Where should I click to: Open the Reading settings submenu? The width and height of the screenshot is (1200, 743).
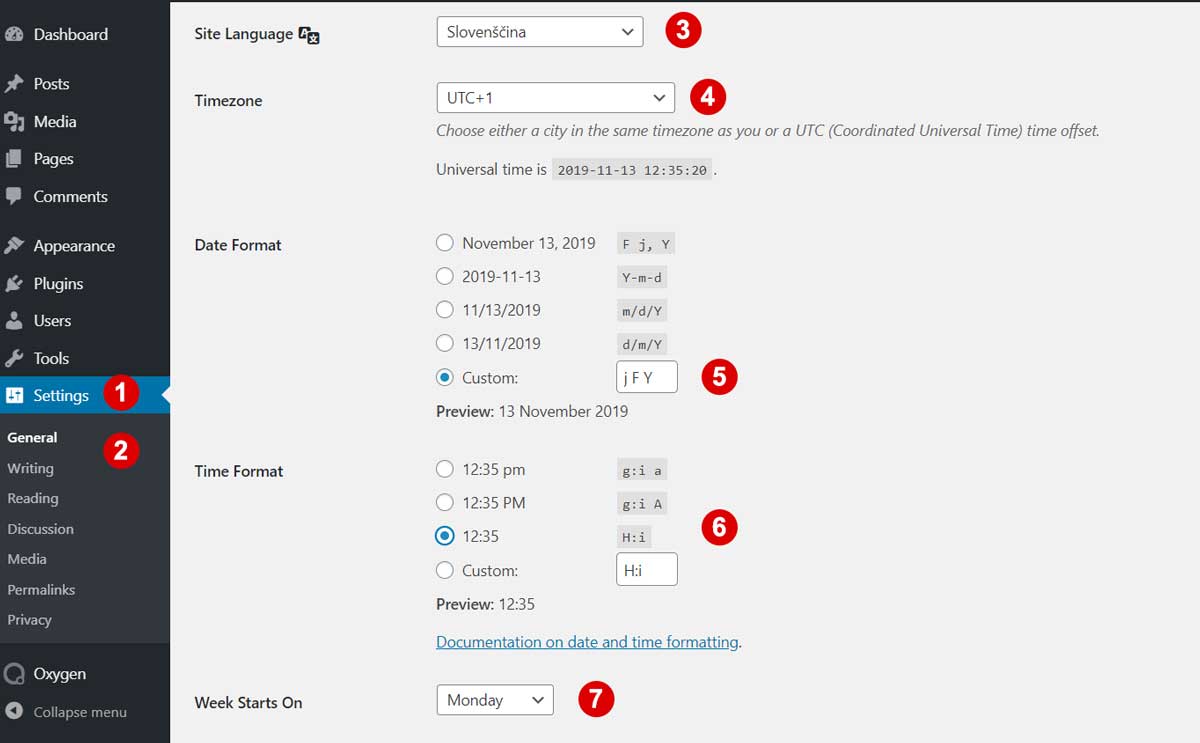[33, 498]
